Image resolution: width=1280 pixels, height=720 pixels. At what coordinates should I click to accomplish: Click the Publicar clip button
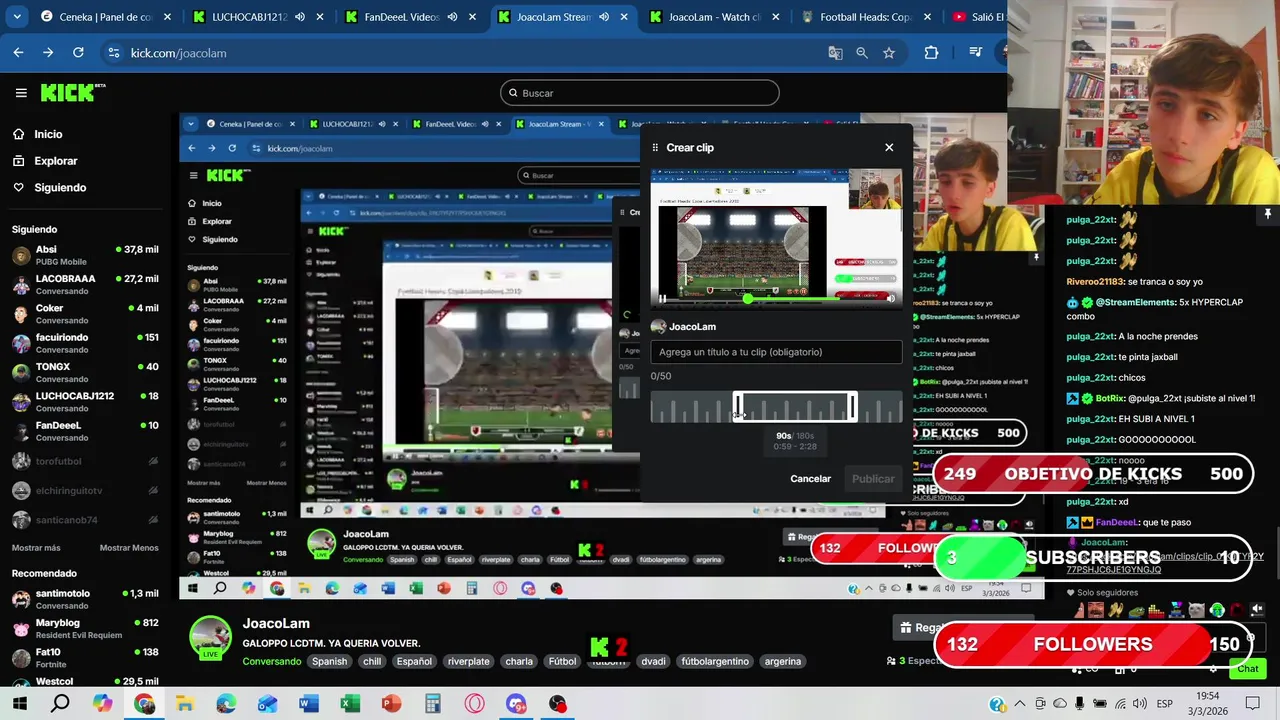pos(873,479)
